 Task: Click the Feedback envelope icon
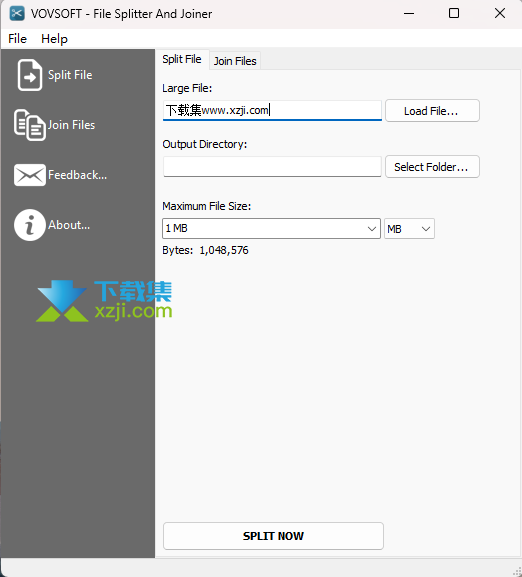[30, 175]
